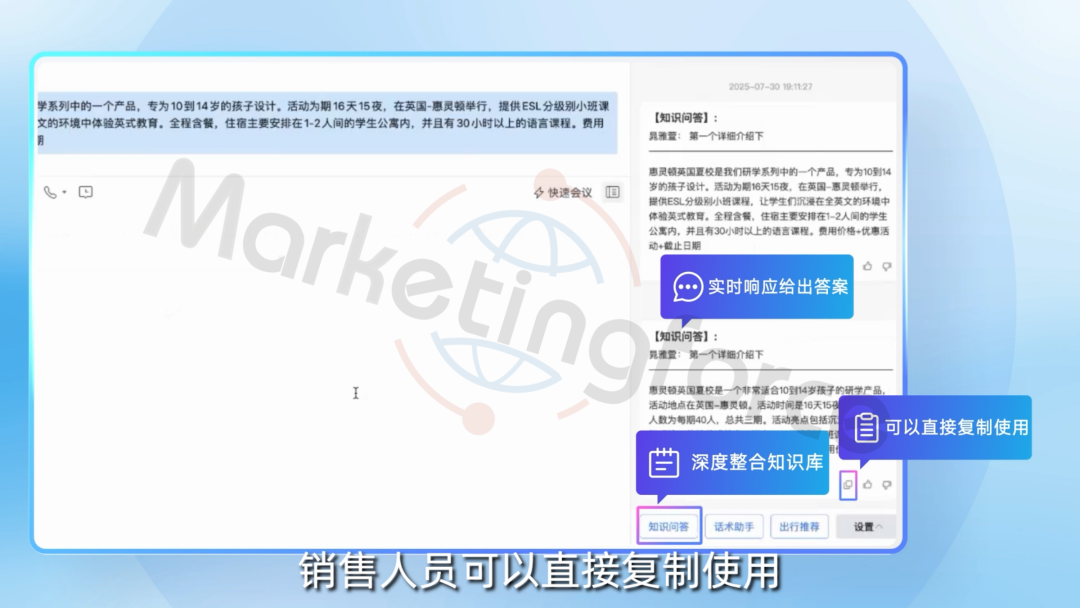Switch to the 话术助手 tab

click(734, 526)
